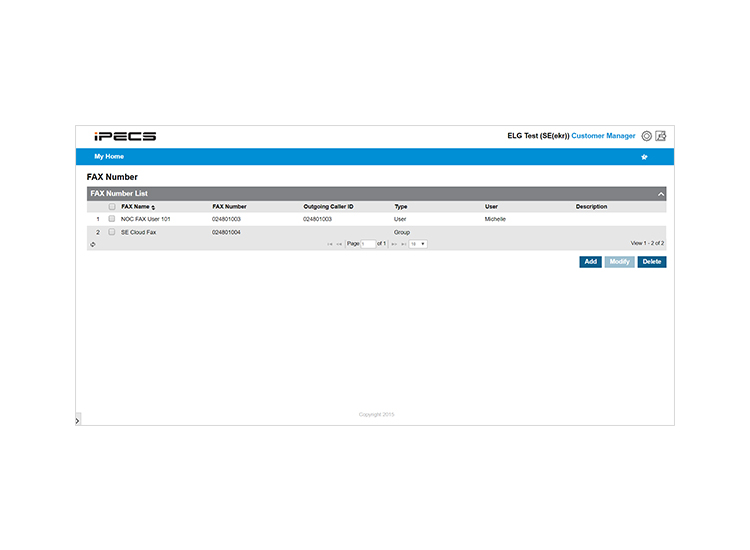Open the rows-per-page dropdown
This screenshot has height=550, width=750.
coord(418,244)
